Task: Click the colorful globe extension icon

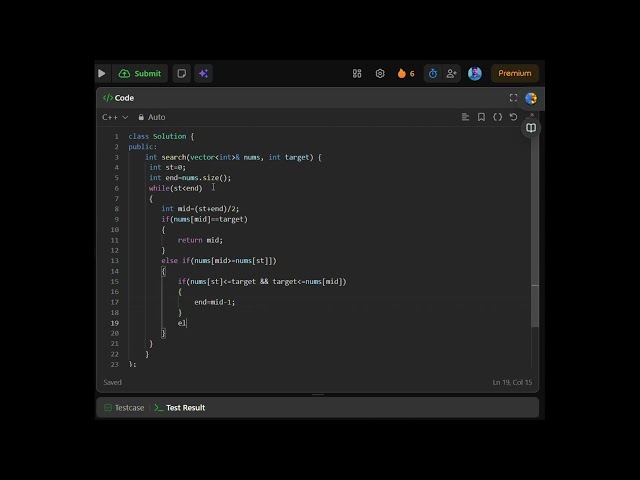Action: [531, 98]
